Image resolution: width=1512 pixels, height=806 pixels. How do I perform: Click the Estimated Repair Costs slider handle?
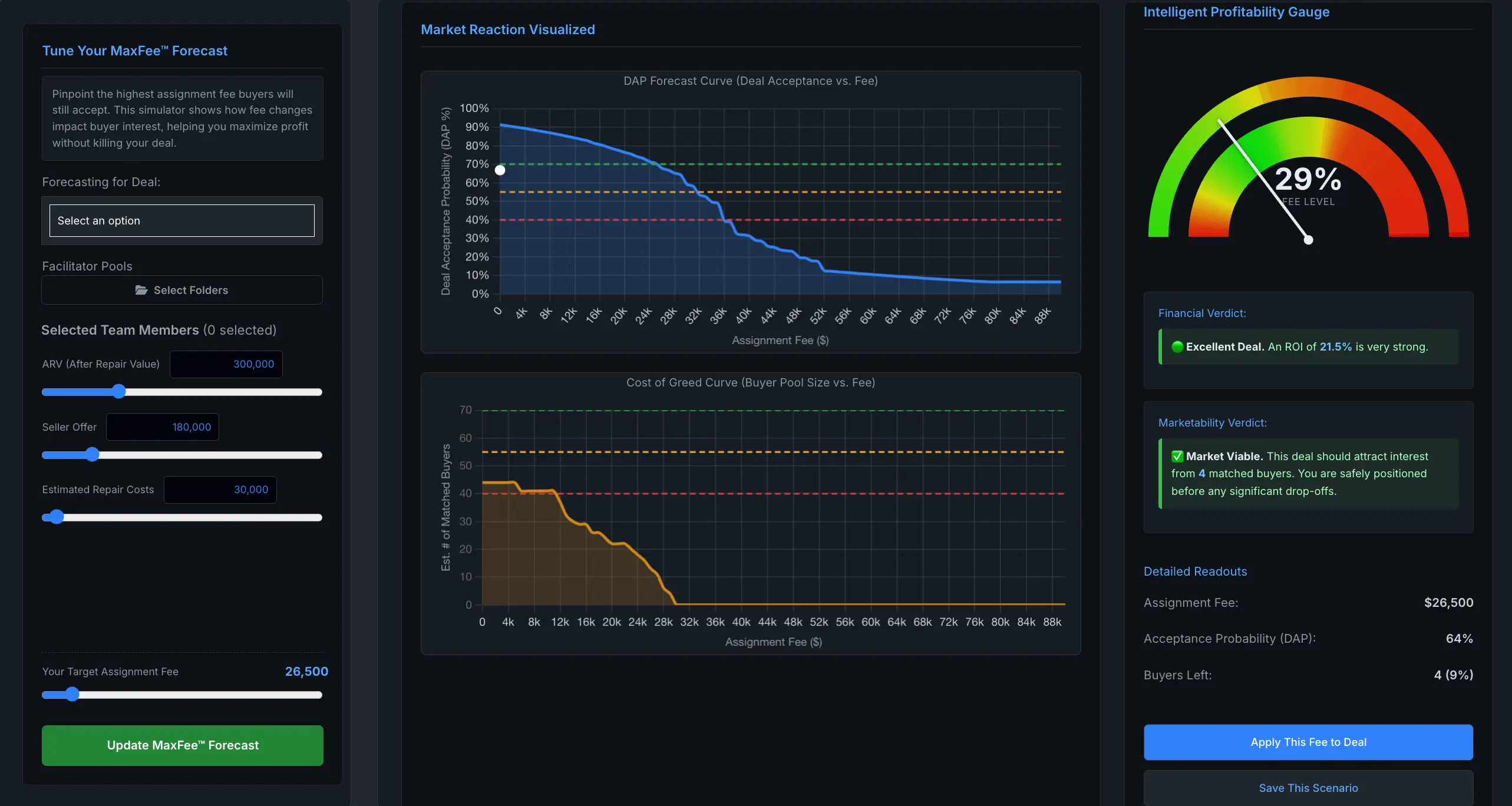coord(57,517)
